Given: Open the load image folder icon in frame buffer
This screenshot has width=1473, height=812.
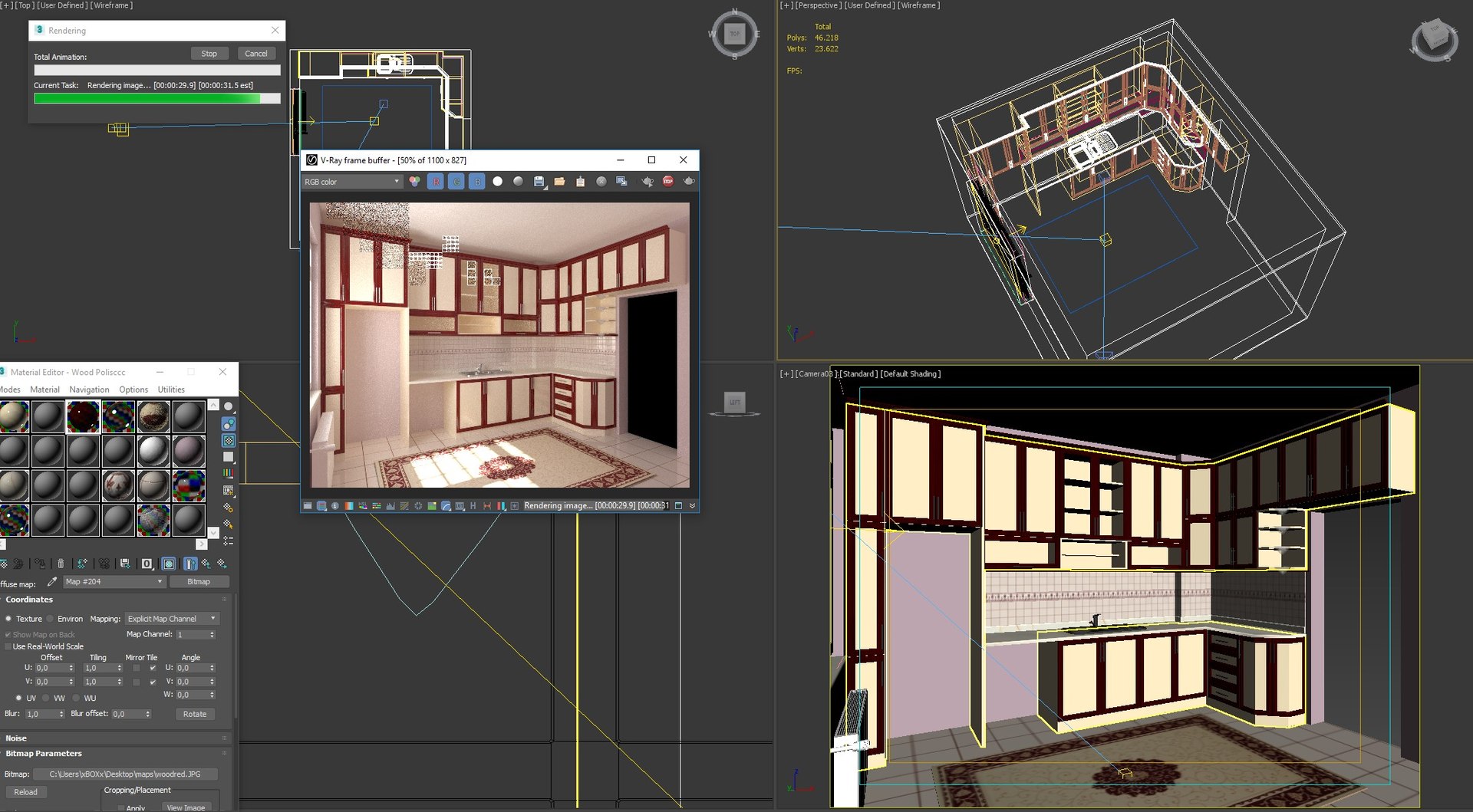Looking at the screenshot, I should tap(559, 182).
